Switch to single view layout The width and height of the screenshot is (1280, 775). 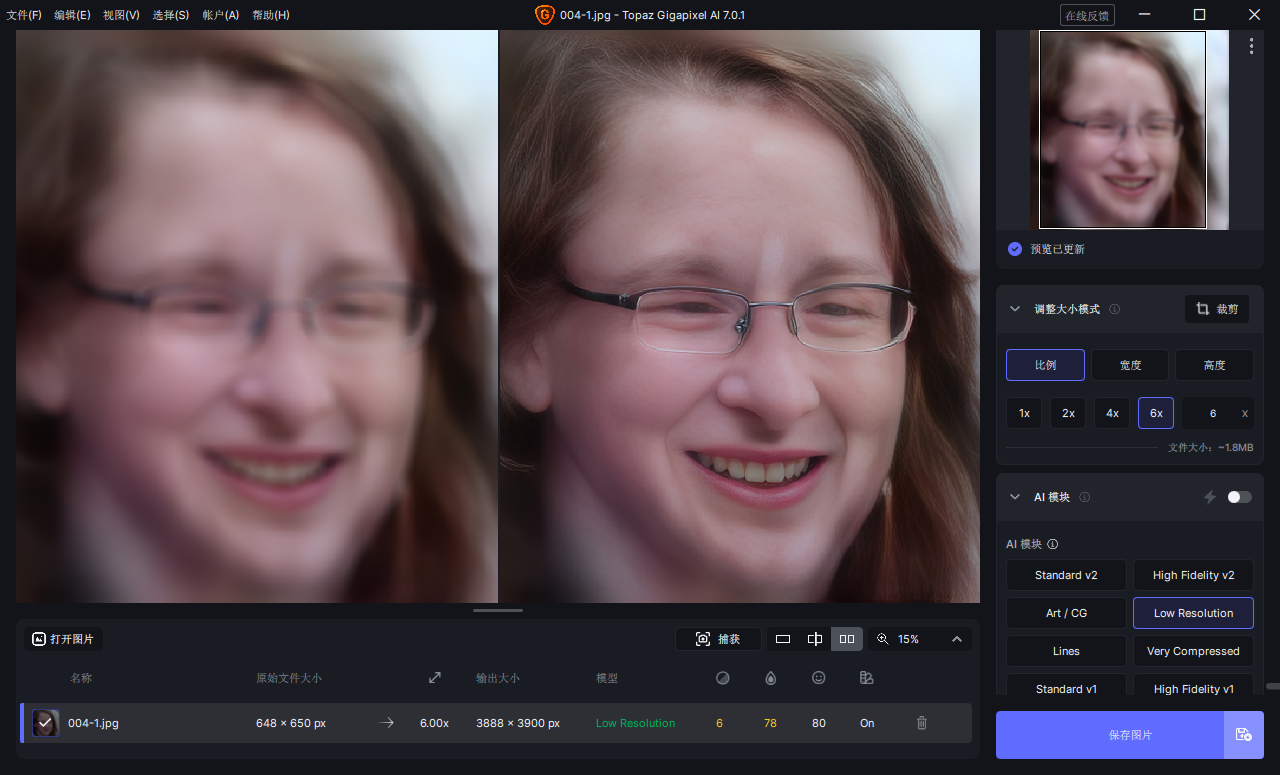[783, 639]
